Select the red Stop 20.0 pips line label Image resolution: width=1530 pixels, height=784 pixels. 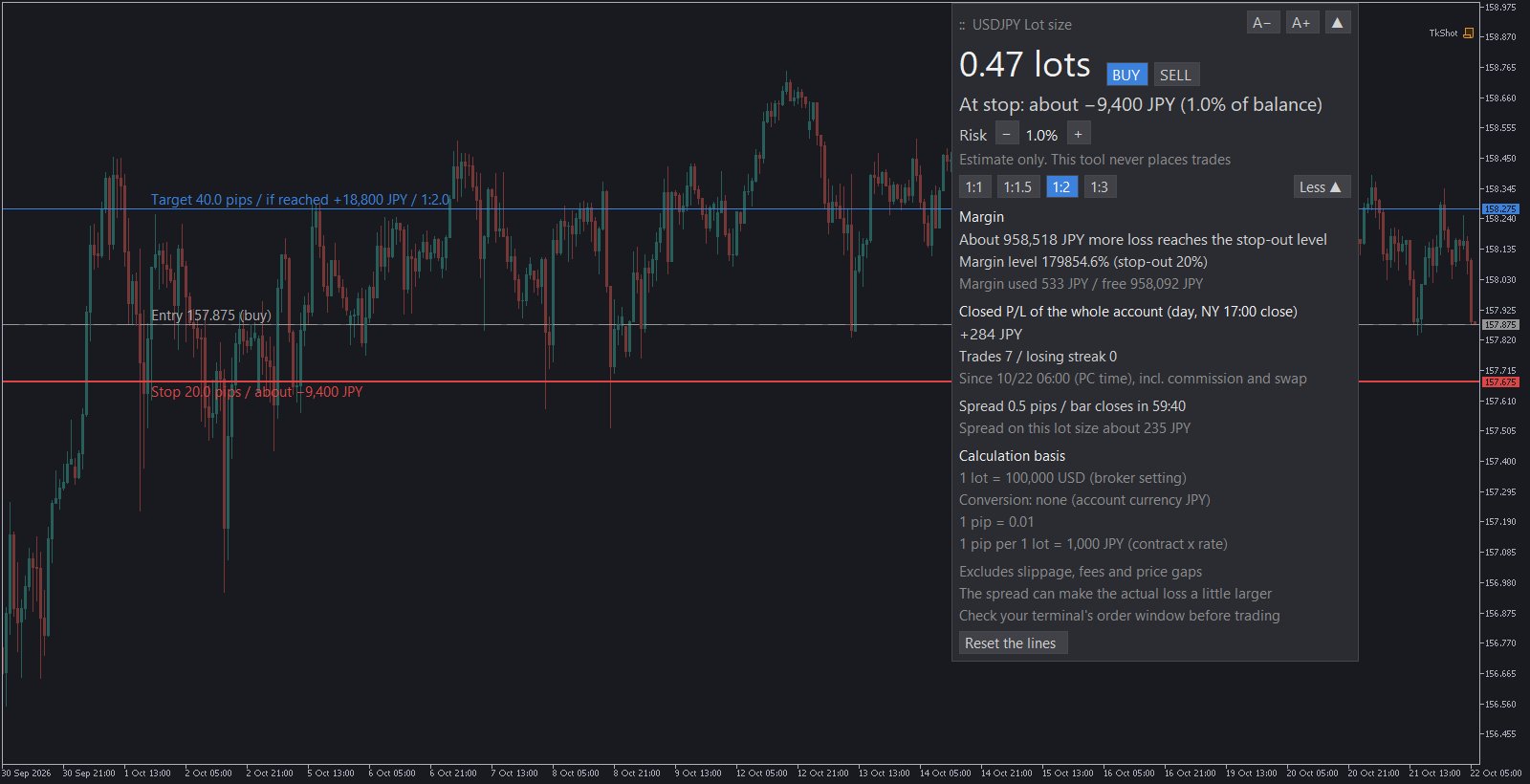256,392
